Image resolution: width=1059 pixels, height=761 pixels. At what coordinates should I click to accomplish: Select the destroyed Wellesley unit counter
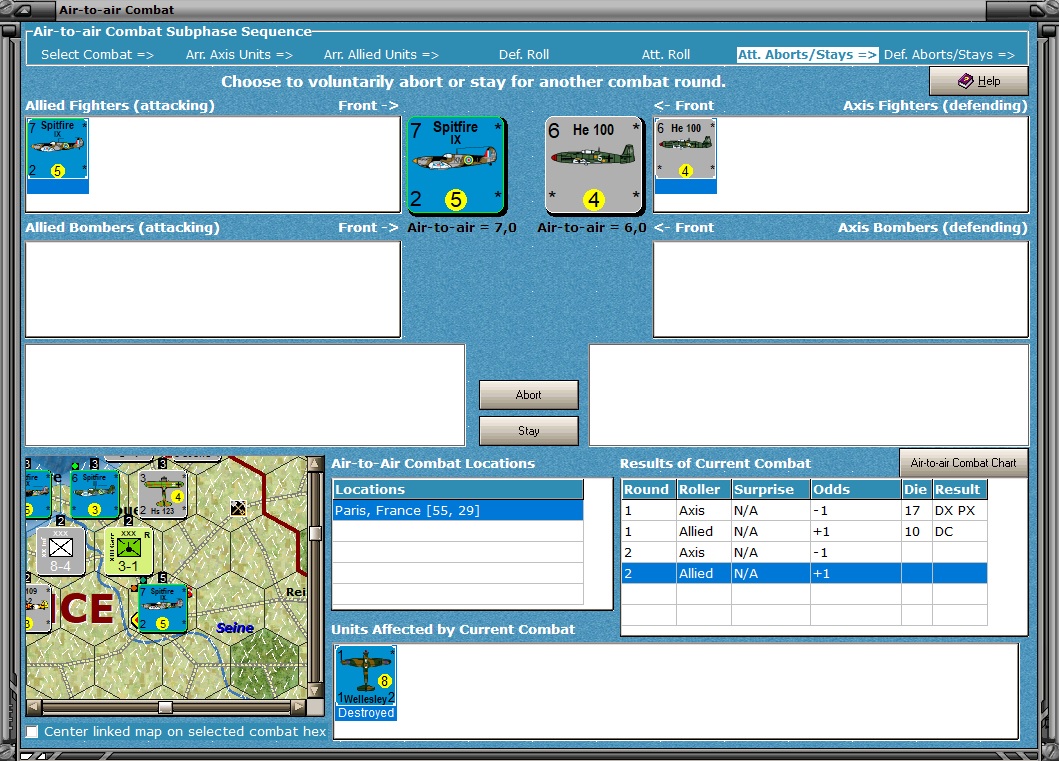[x=365, y=683]
